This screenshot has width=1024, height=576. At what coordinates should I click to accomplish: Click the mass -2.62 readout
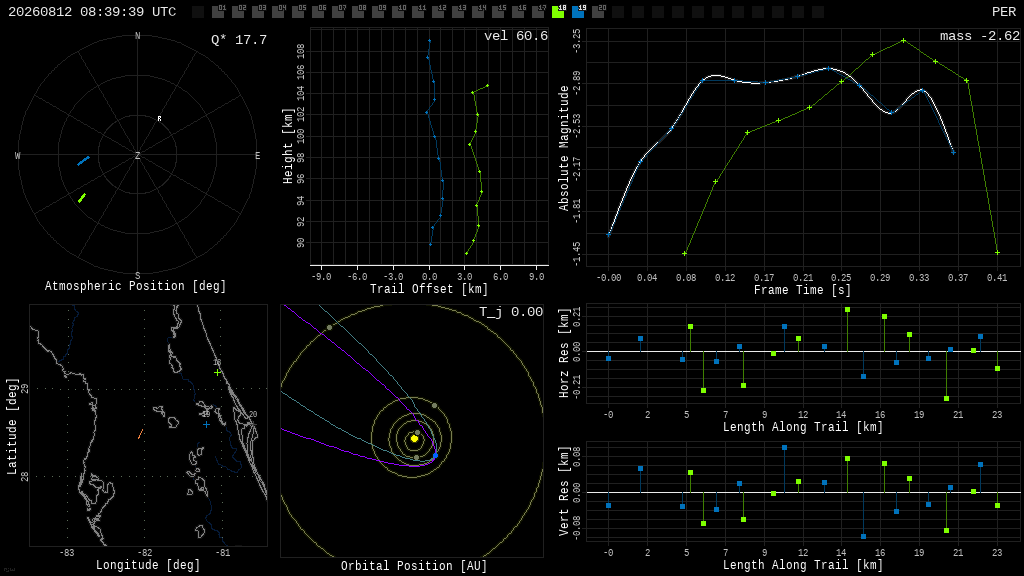pos(980,36)
